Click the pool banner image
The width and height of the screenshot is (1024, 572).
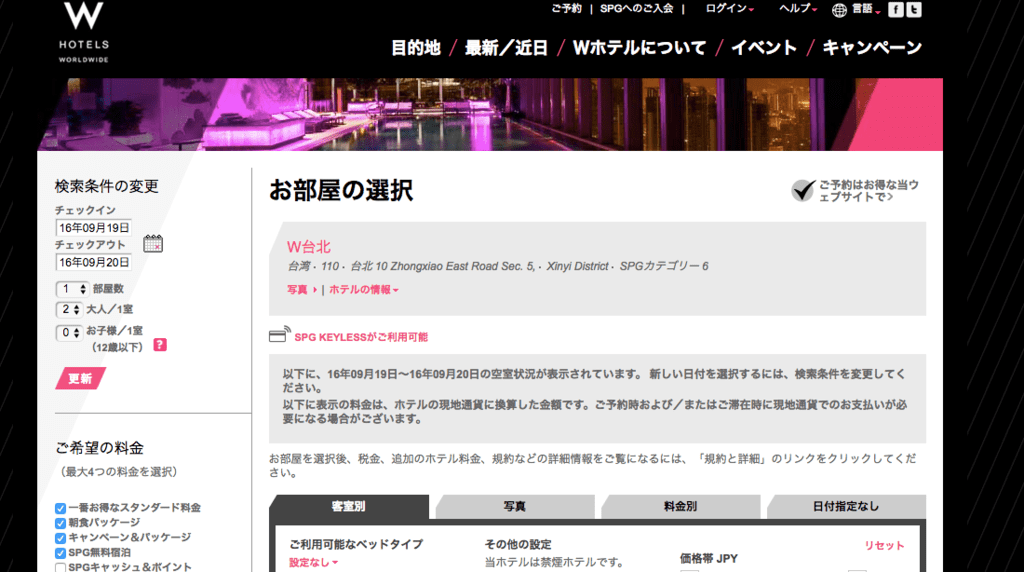(x=490, y=114)
